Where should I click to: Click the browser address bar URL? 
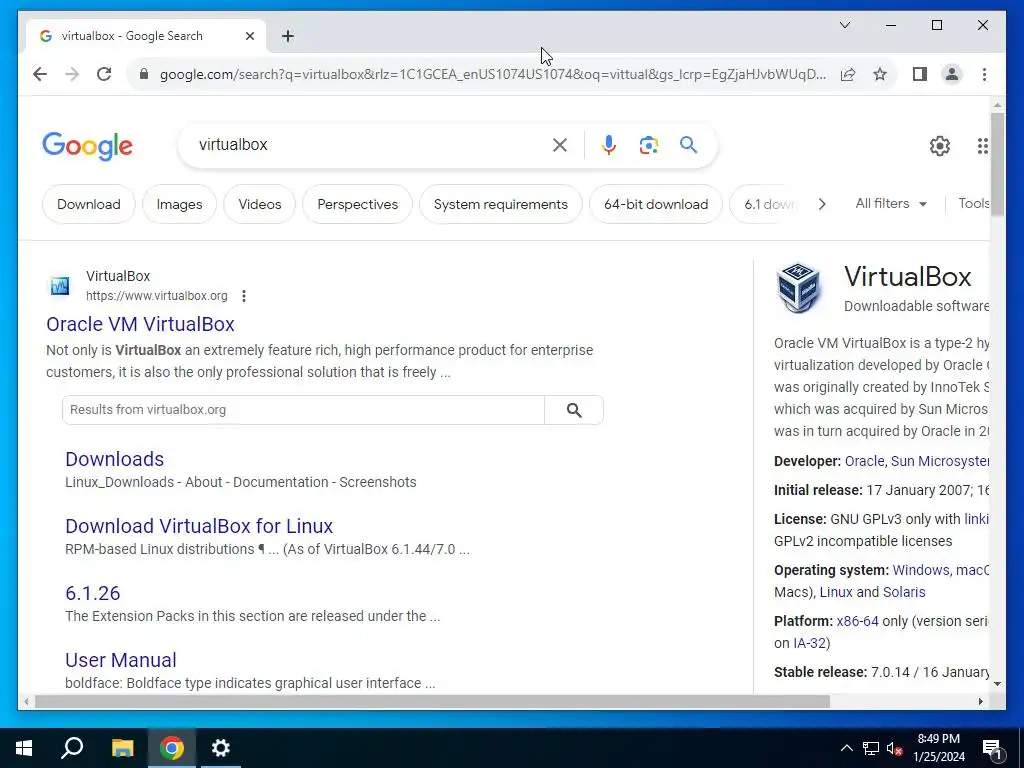(x=493, y=74)
